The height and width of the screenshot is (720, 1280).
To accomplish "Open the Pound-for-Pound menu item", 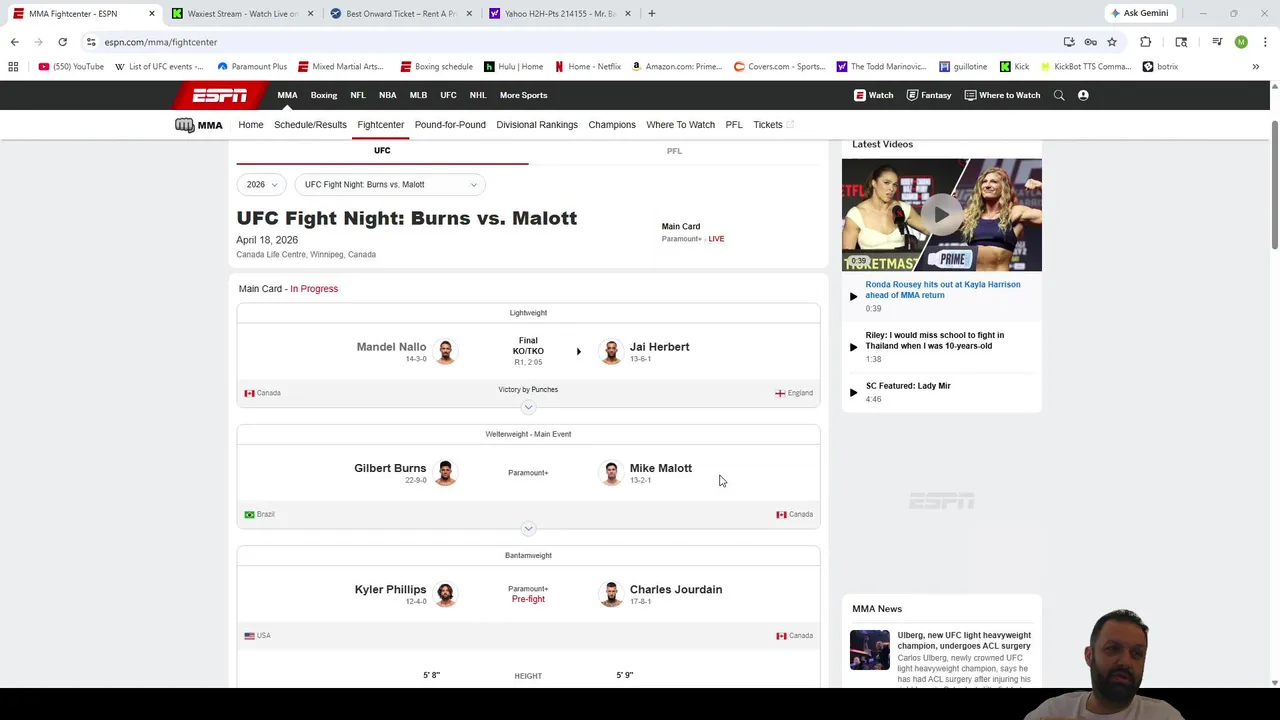I will 450,125.
